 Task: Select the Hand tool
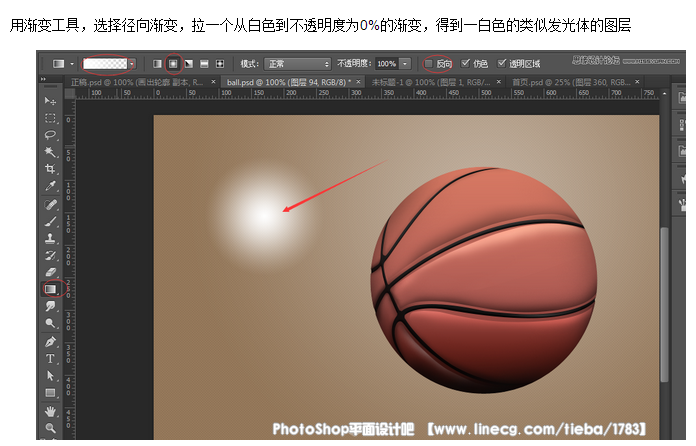tap(50, 411)
